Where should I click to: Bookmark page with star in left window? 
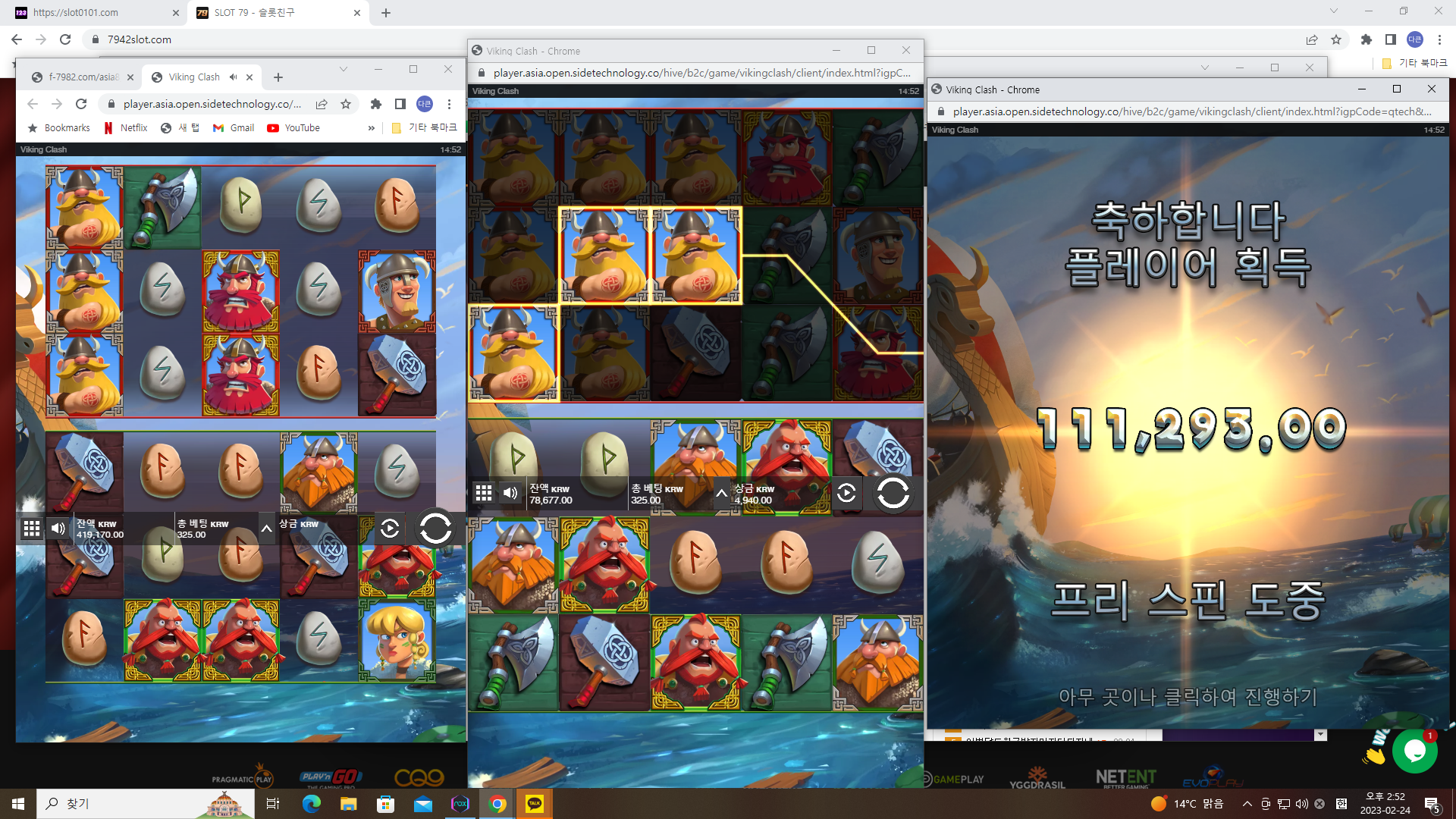pyautogui.click(x=346, y=104)
